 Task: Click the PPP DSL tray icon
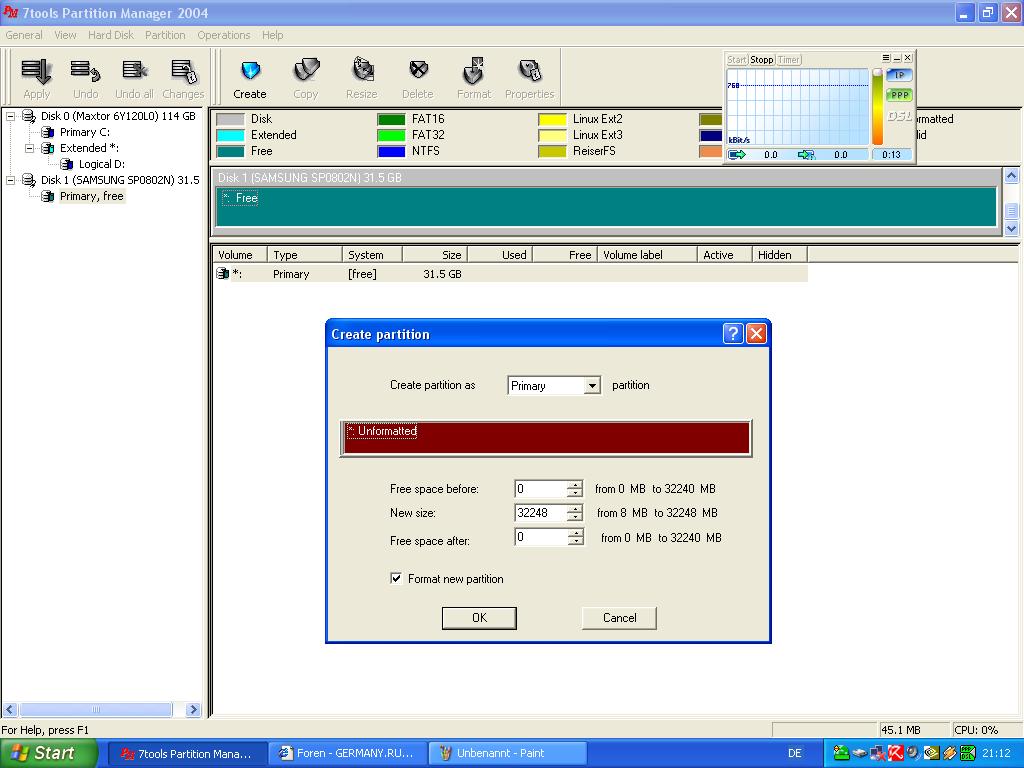point(968,753)
